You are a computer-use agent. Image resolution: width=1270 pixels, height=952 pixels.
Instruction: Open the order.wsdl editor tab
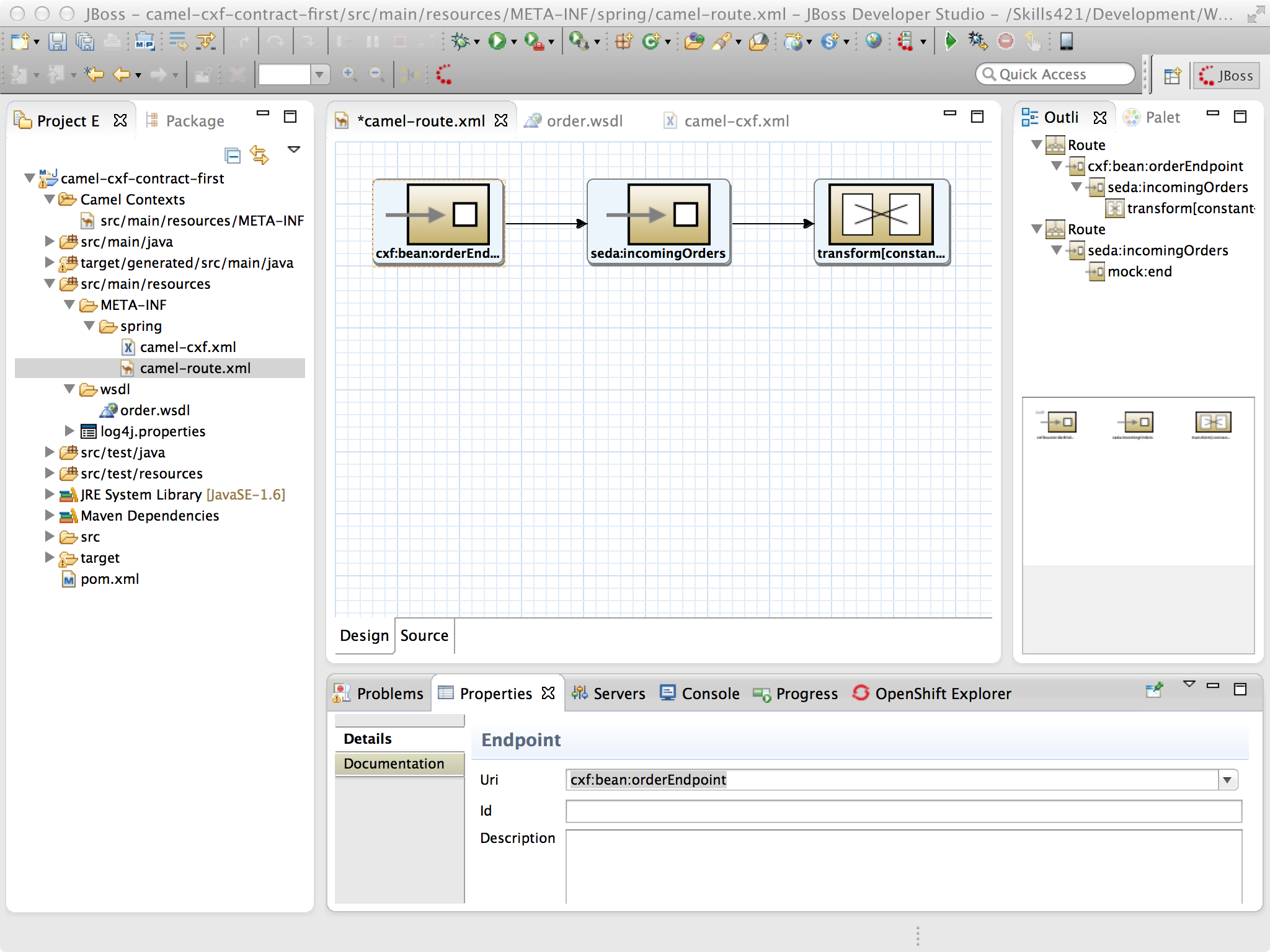pyautogui.click(x=584, y=121)
